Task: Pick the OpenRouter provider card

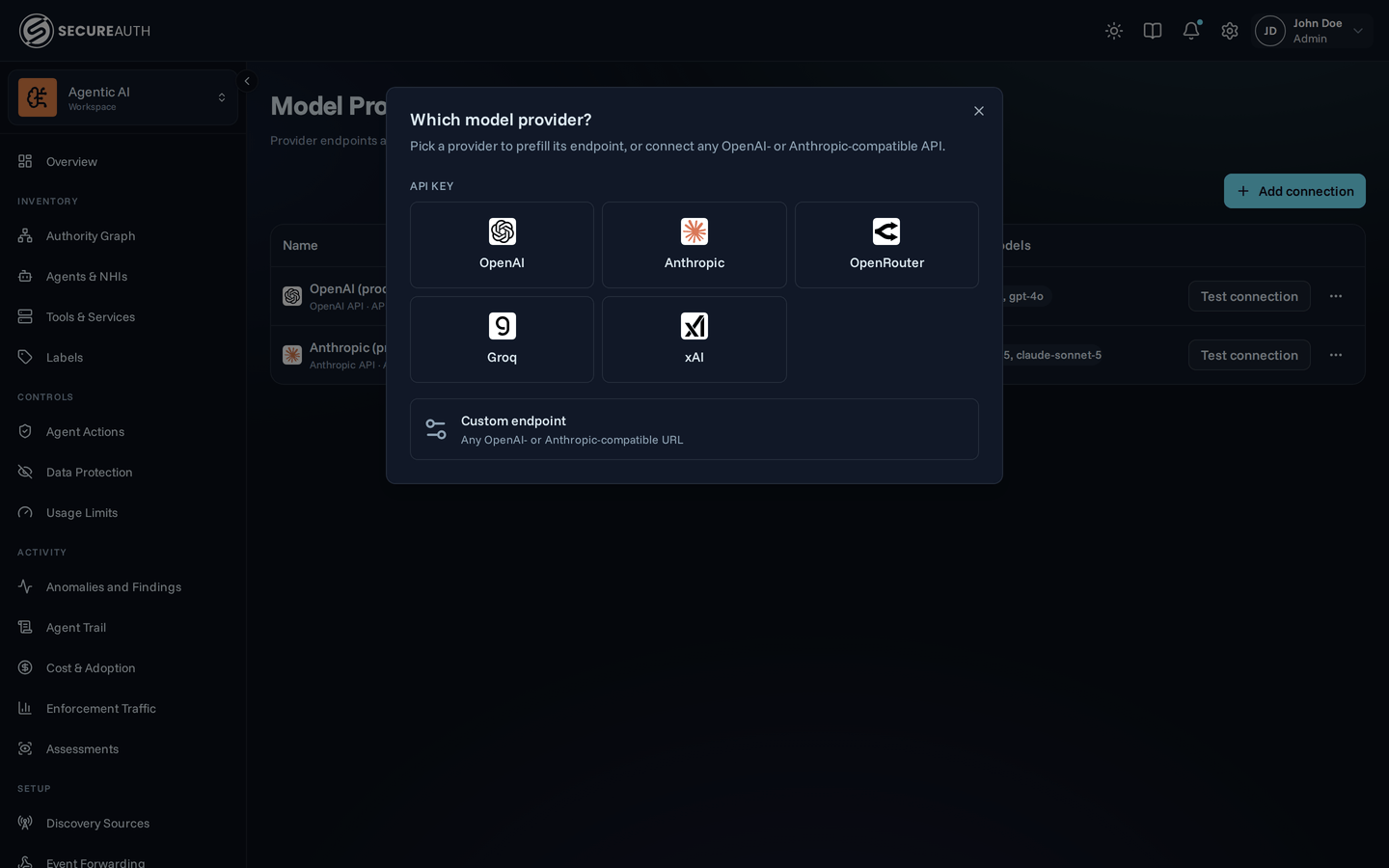Action: click(x=886, y=245)
